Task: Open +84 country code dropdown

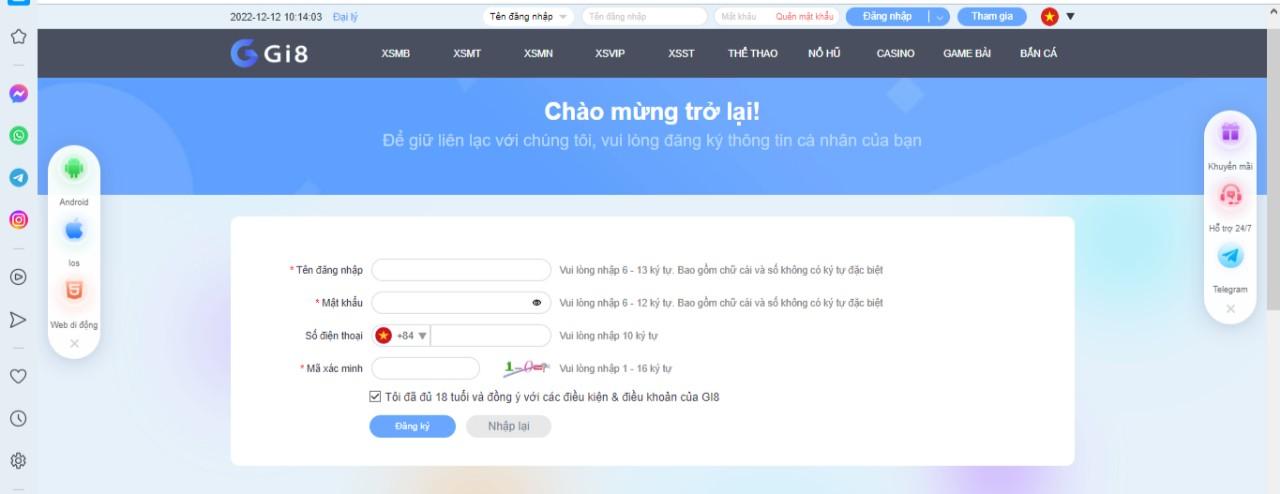Action: [401, 336]
